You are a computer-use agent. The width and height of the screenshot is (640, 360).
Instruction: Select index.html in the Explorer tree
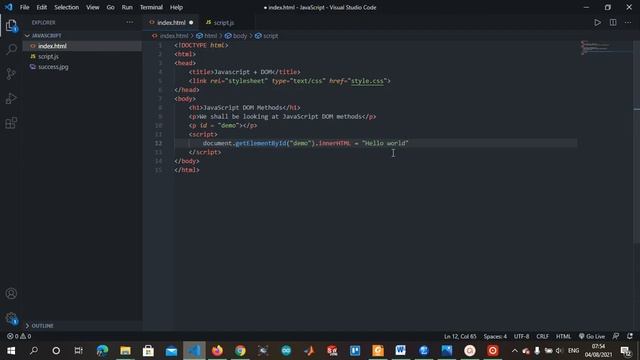point(82,46)
